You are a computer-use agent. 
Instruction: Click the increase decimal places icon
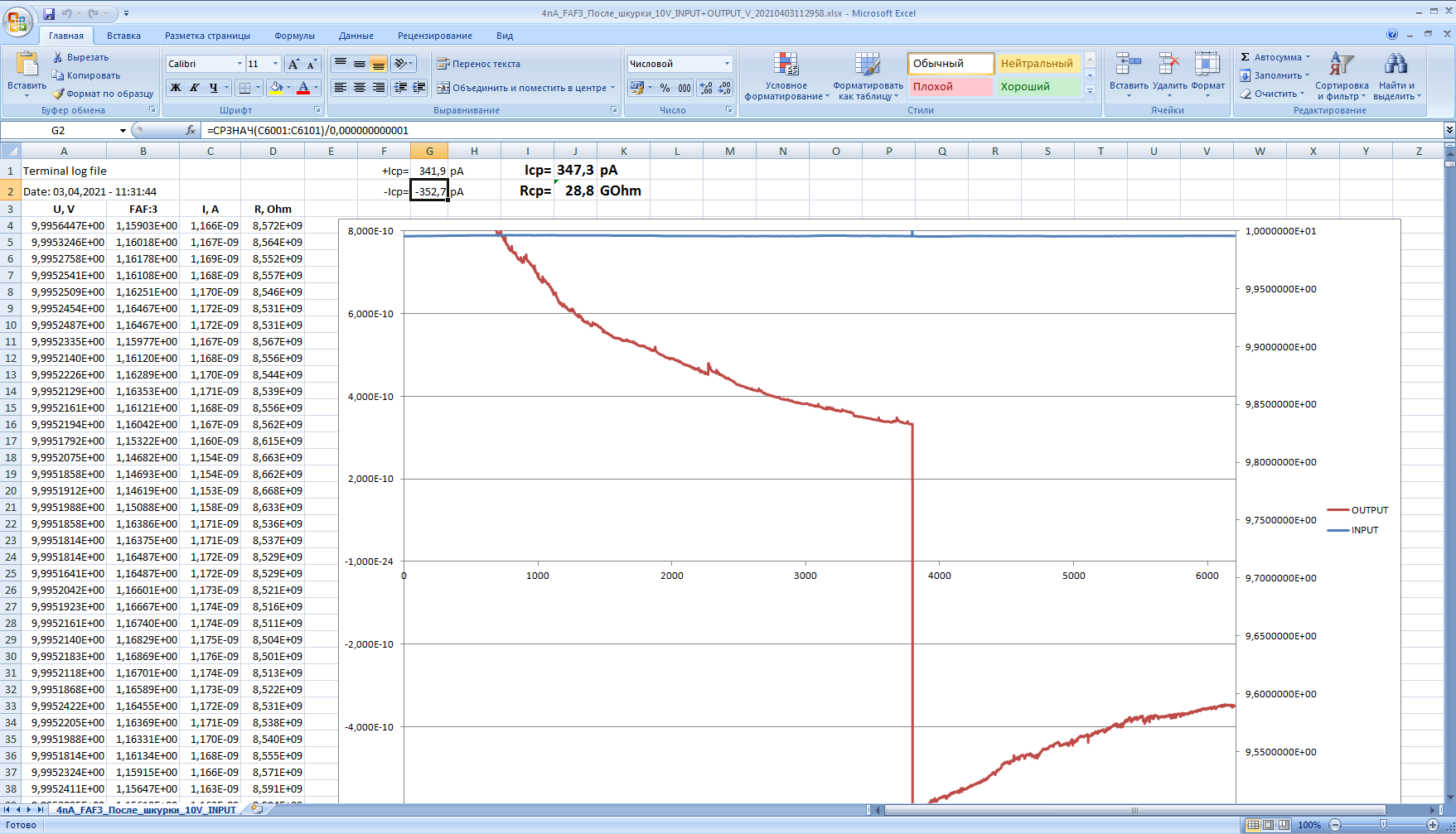706,88
